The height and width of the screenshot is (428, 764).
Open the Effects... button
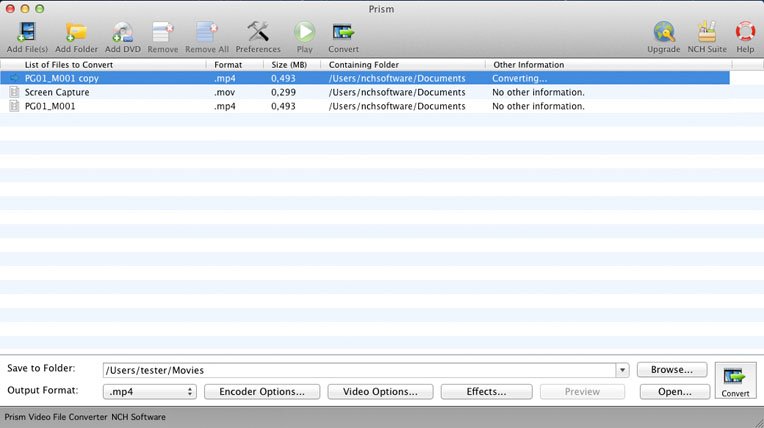tap(485, 392)
